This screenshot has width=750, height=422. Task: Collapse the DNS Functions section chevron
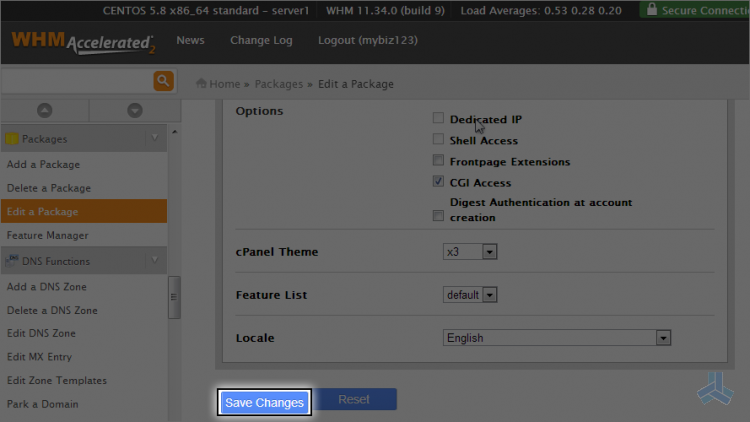point(154,260)
